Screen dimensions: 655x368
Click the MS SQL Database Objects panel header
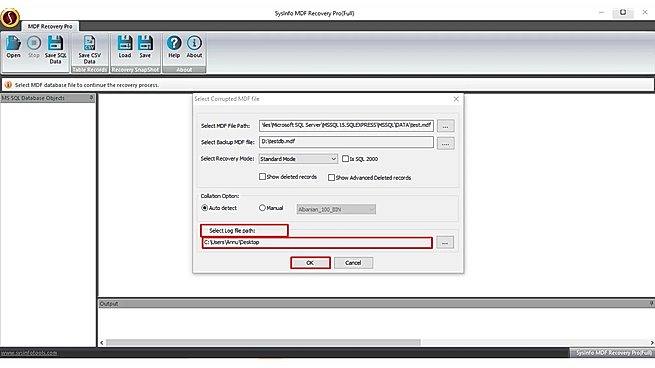48,98
